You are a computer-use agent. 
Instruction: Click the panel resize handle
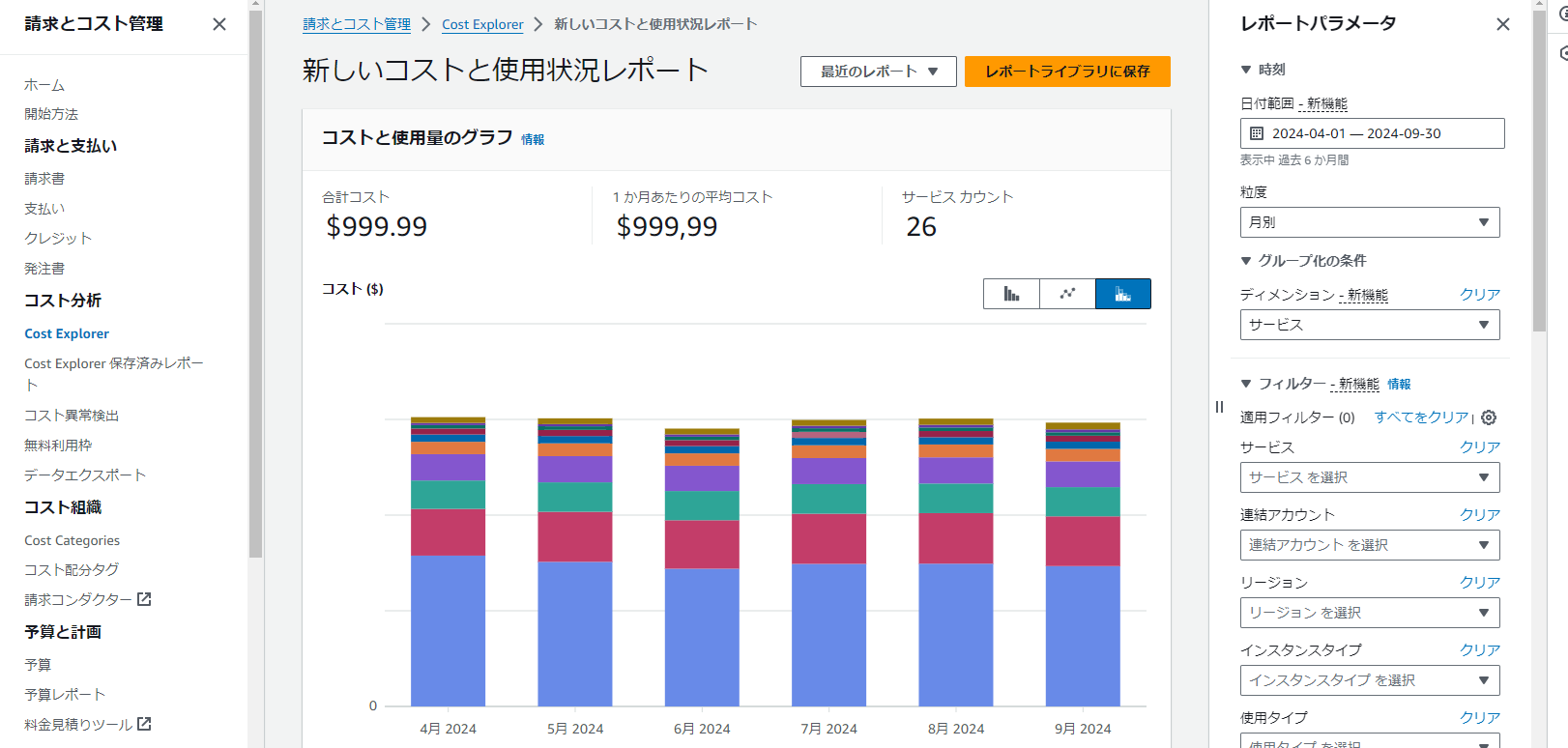coord(1219,407)
